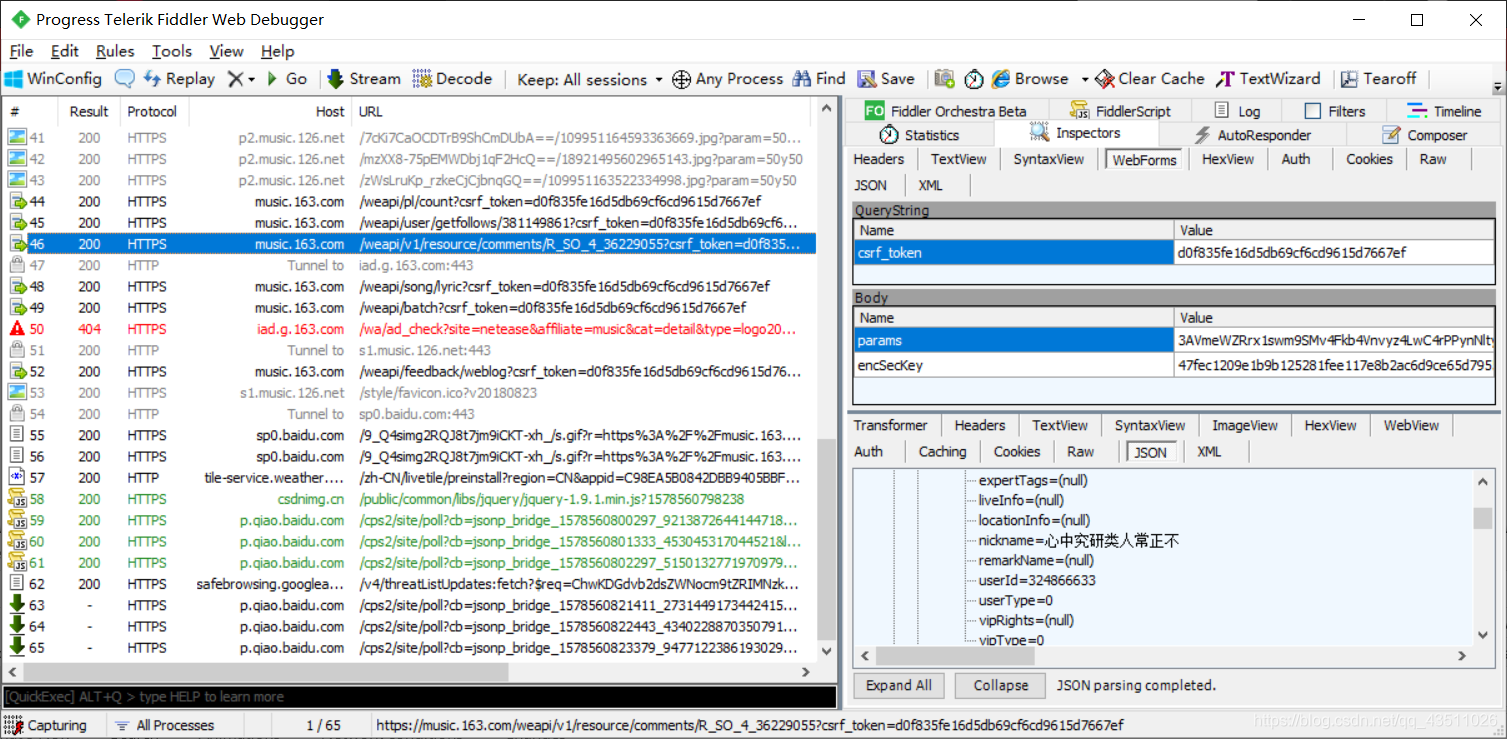Open the Filters tab
This screenshot has width=1507, height=739.
pos(1334,111)
